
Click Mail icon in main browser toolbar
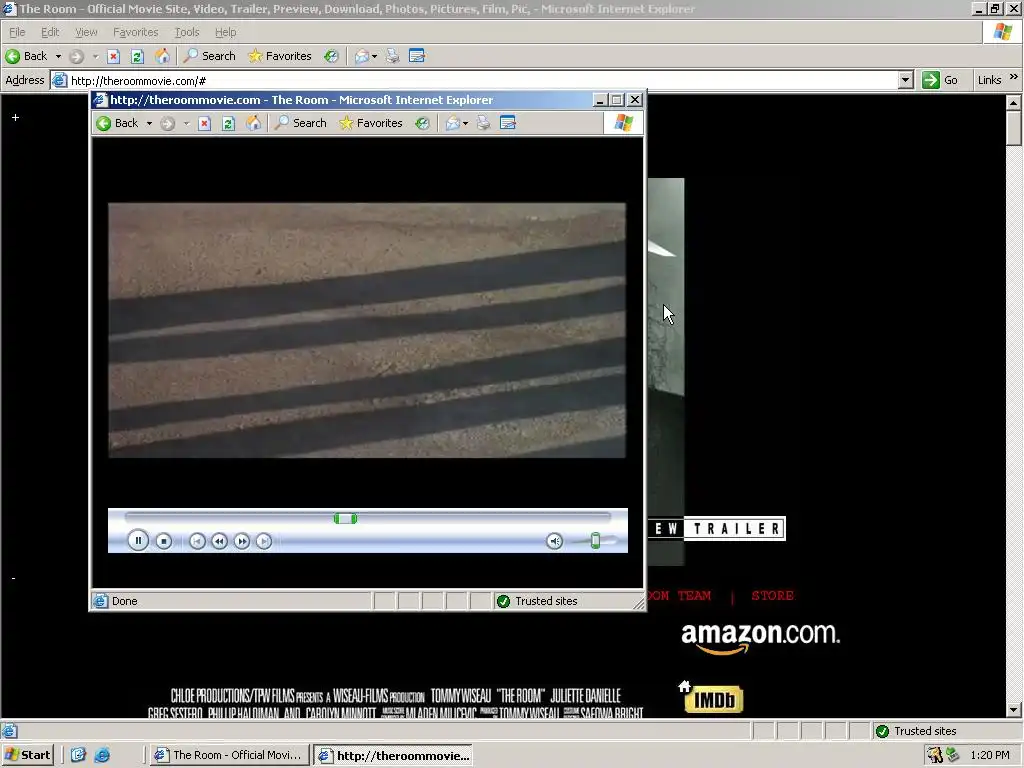tap(362, 56)
